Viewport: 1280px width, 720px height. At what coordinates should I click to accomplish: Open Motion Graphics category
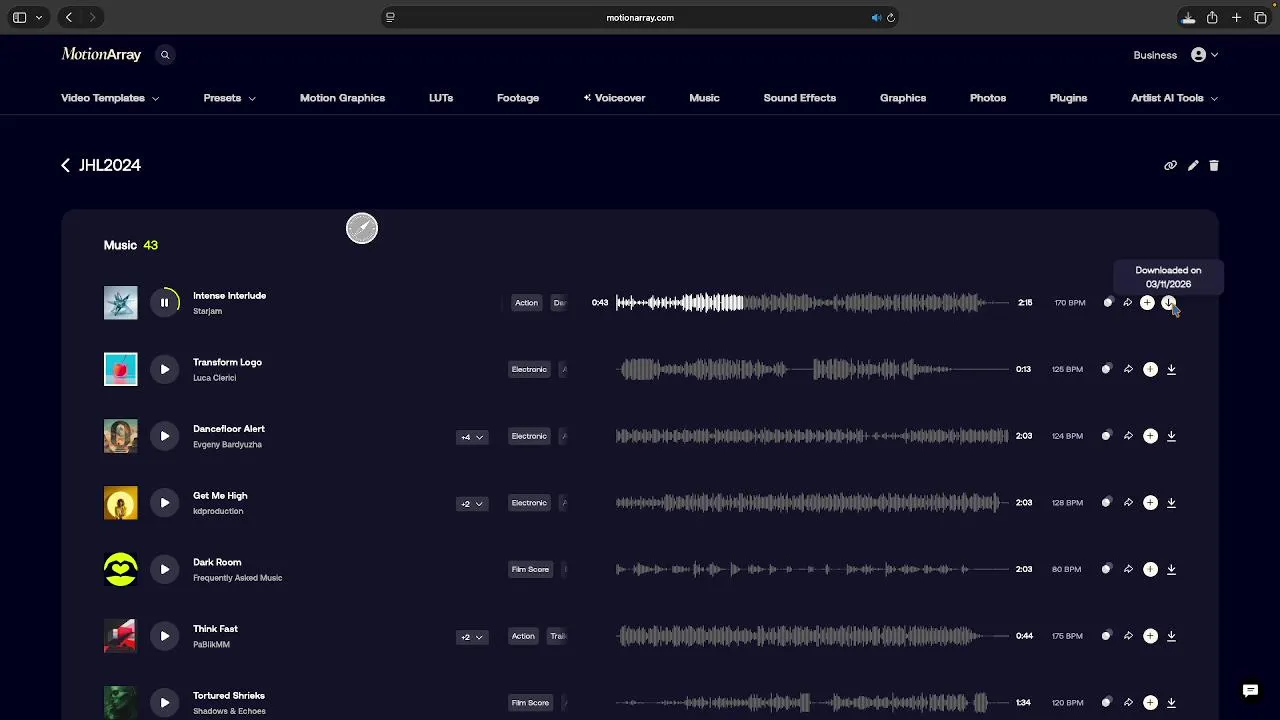[x=342, y=98]
